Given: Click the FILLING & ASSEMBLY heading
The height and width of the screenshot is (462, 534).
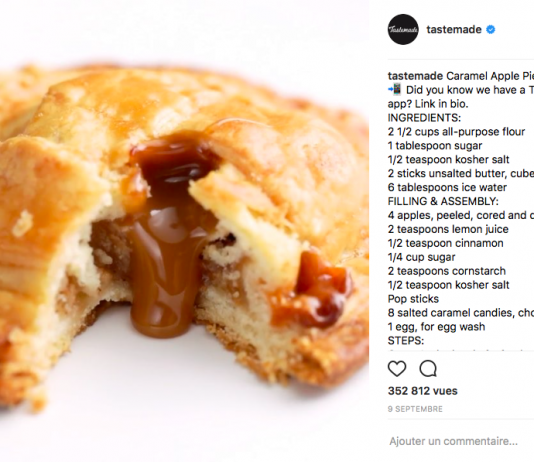Looking at the screenshot, I should click(443, 202).
